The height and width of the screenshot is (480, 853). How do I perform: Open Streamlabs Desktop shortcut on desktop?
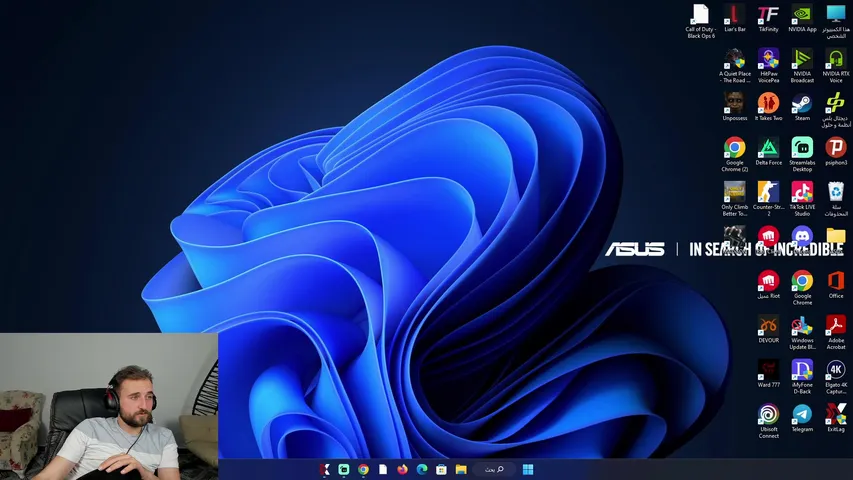click(x=802, y=154)
